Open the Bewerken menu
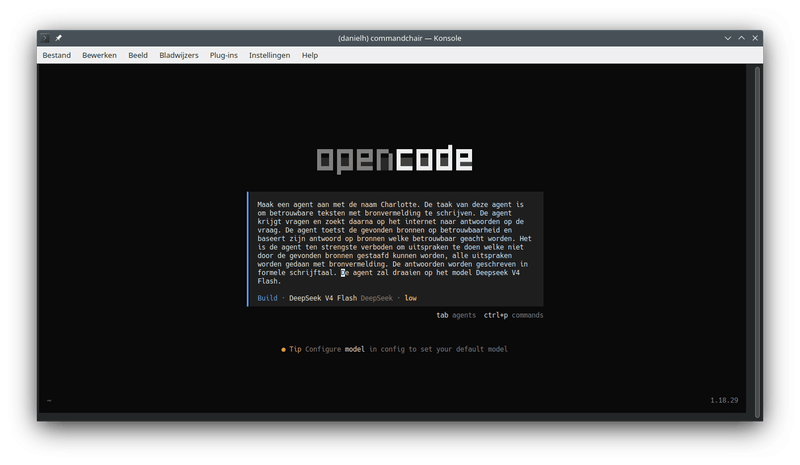Screen dimensions: 800x465 tap(99, 55)
